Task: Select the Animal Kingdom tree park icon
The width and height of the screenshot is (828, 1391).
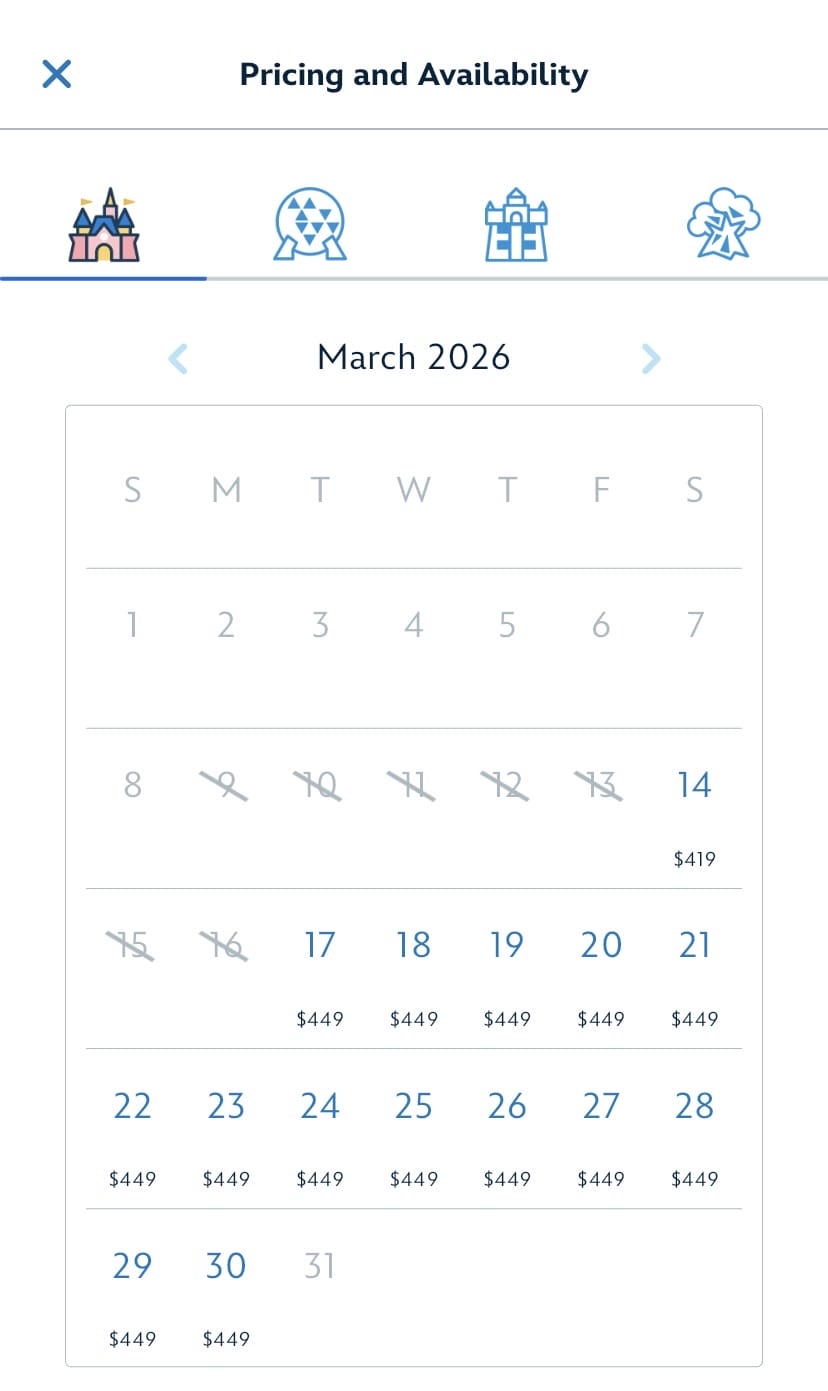Action: (x=722, y=220)
